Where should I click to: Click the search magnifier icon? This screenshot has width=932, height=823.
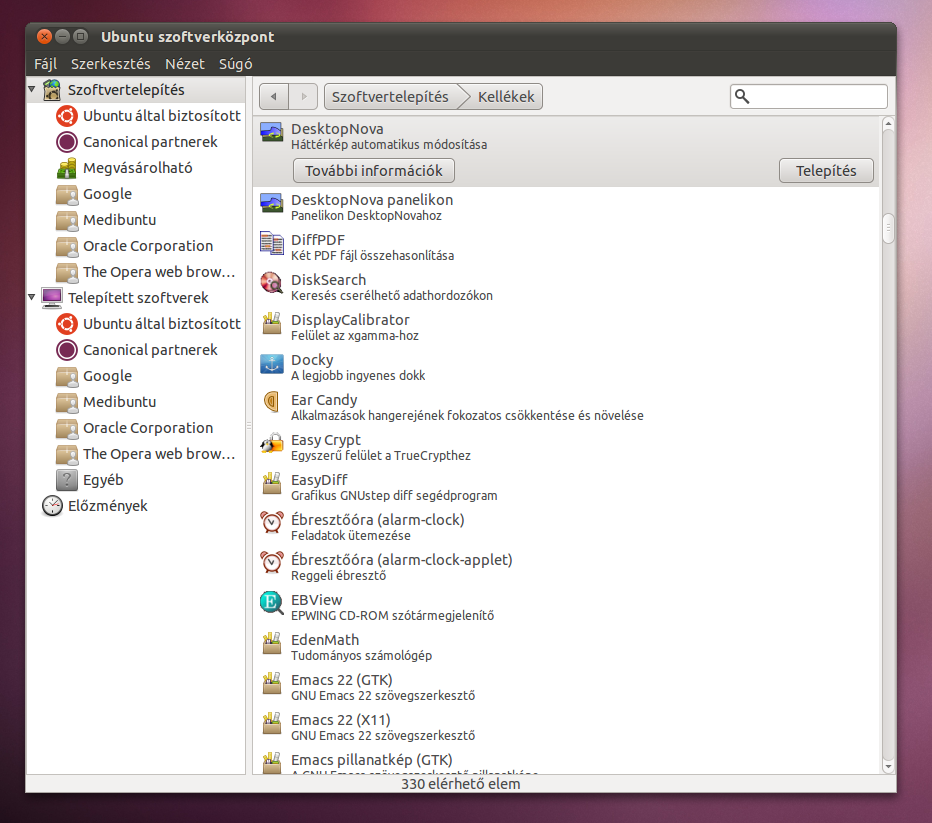(742, 96)
